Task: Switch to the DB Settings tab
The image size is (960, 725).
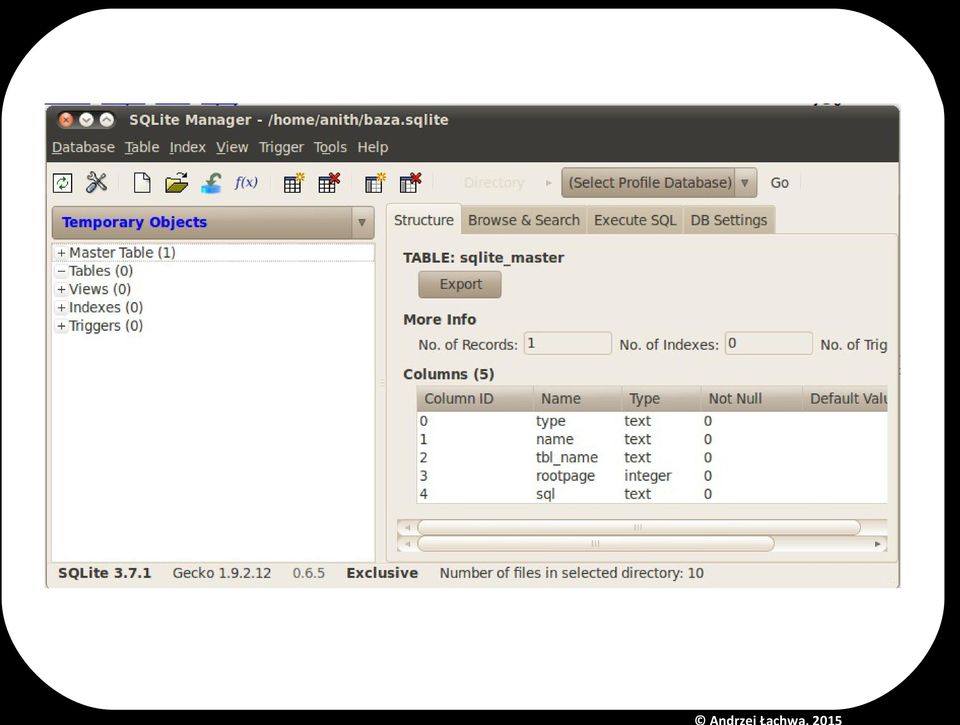Action: pyautogui.click(x=729, y=220)
